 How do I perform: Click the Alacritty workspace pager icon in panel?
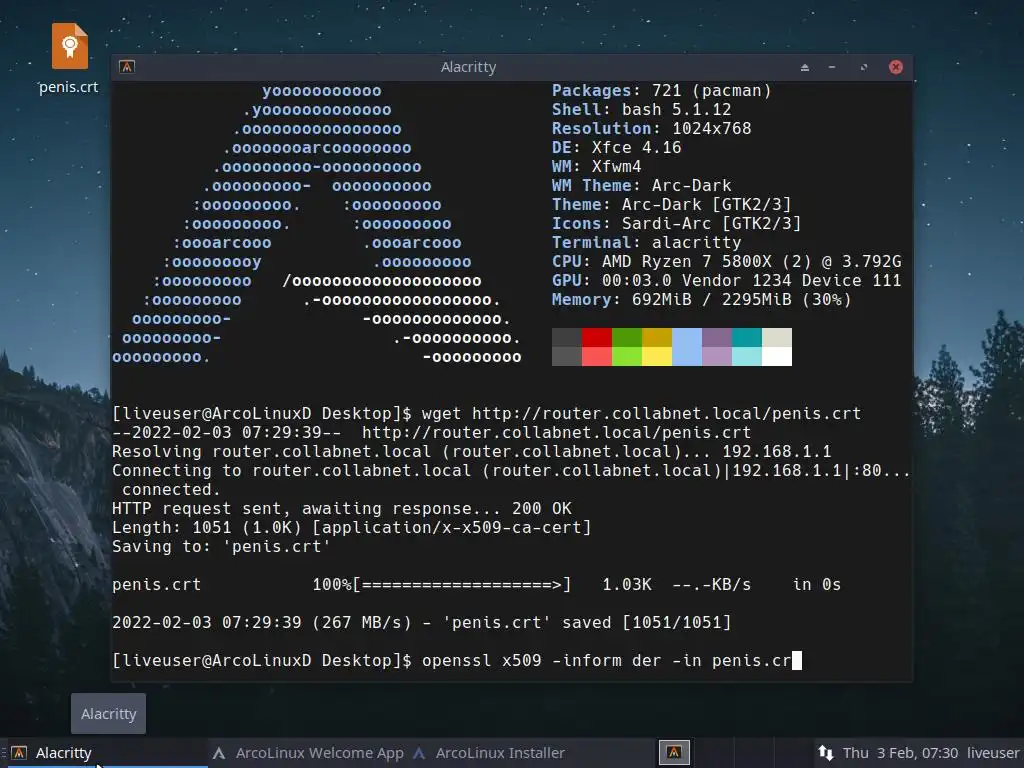point(674,753)
